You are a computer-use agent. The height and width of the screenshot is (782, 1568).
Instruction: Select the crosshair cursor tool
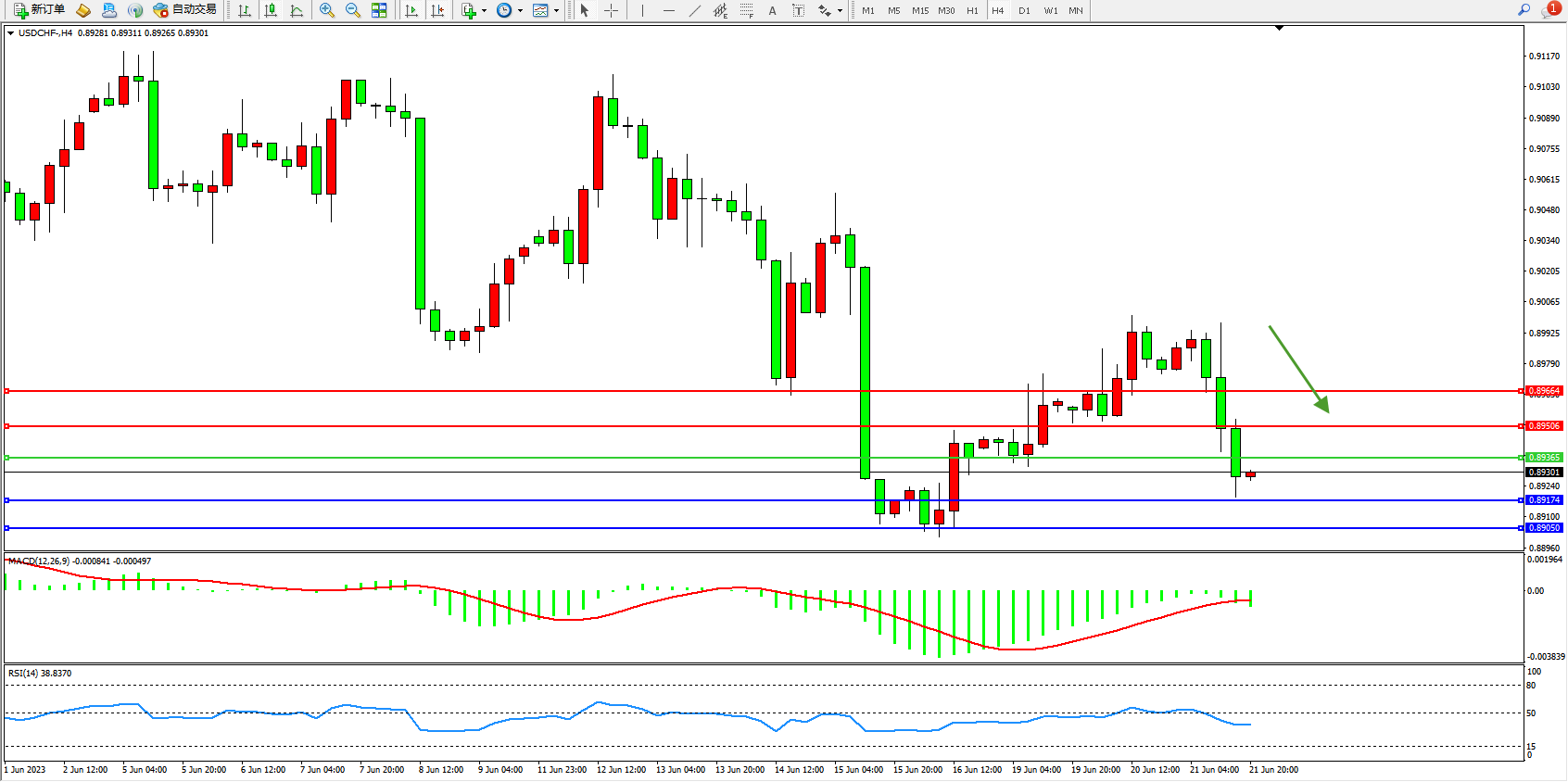pos(612,10)
